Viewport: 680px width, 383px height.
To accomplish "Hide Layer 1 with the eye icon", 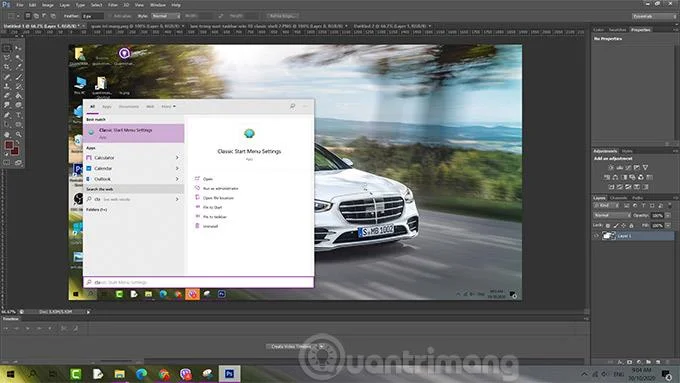I will pyautogui.click(x=597, y=236).
